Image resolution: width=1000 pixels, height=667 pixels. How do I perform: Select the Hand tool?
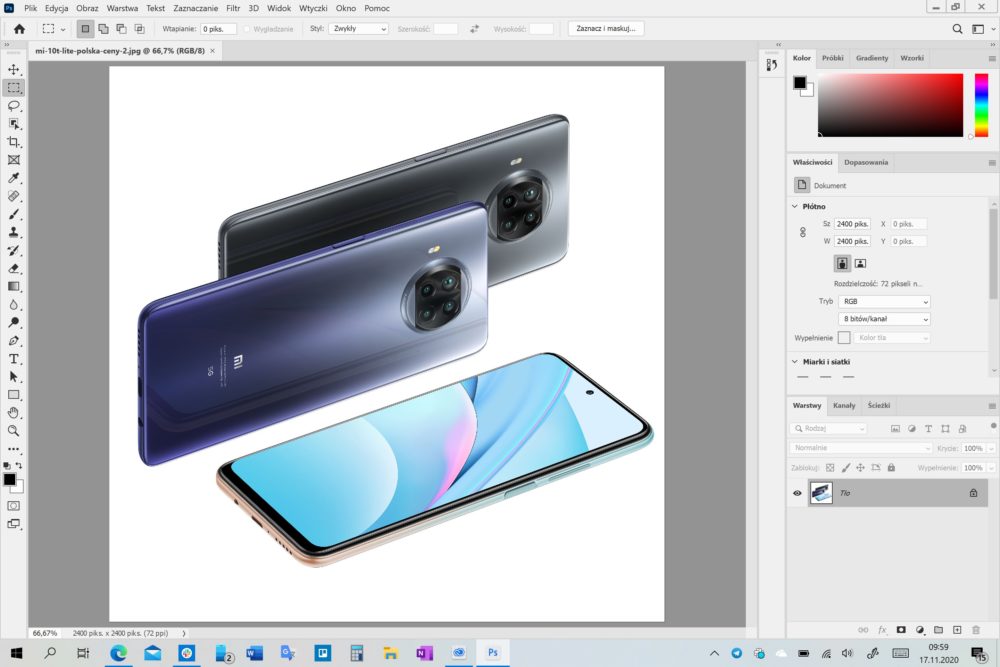(13, 413)
